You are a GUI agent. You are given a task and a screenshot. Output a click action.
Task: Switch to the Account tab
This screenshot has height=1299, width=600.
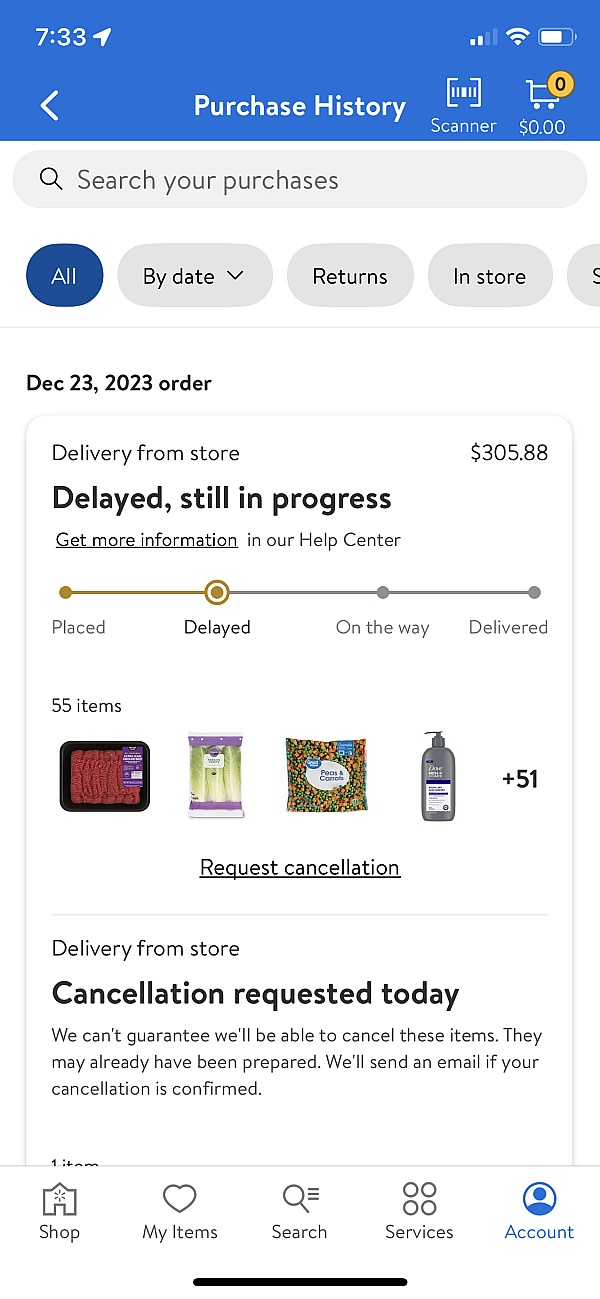[539, 1210]
